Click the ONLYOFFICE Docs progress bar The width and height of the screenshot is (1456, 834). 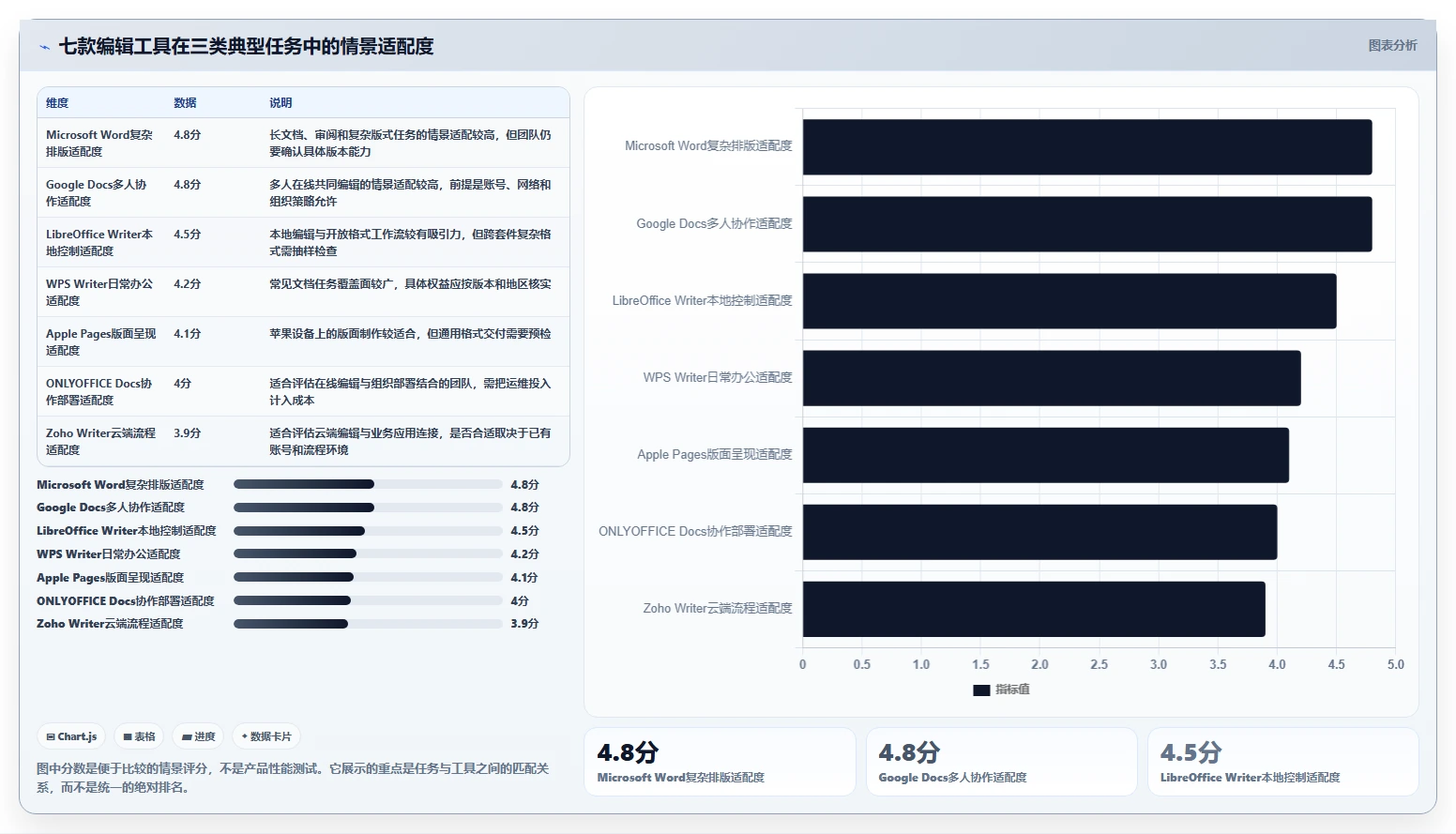[368, 600]
